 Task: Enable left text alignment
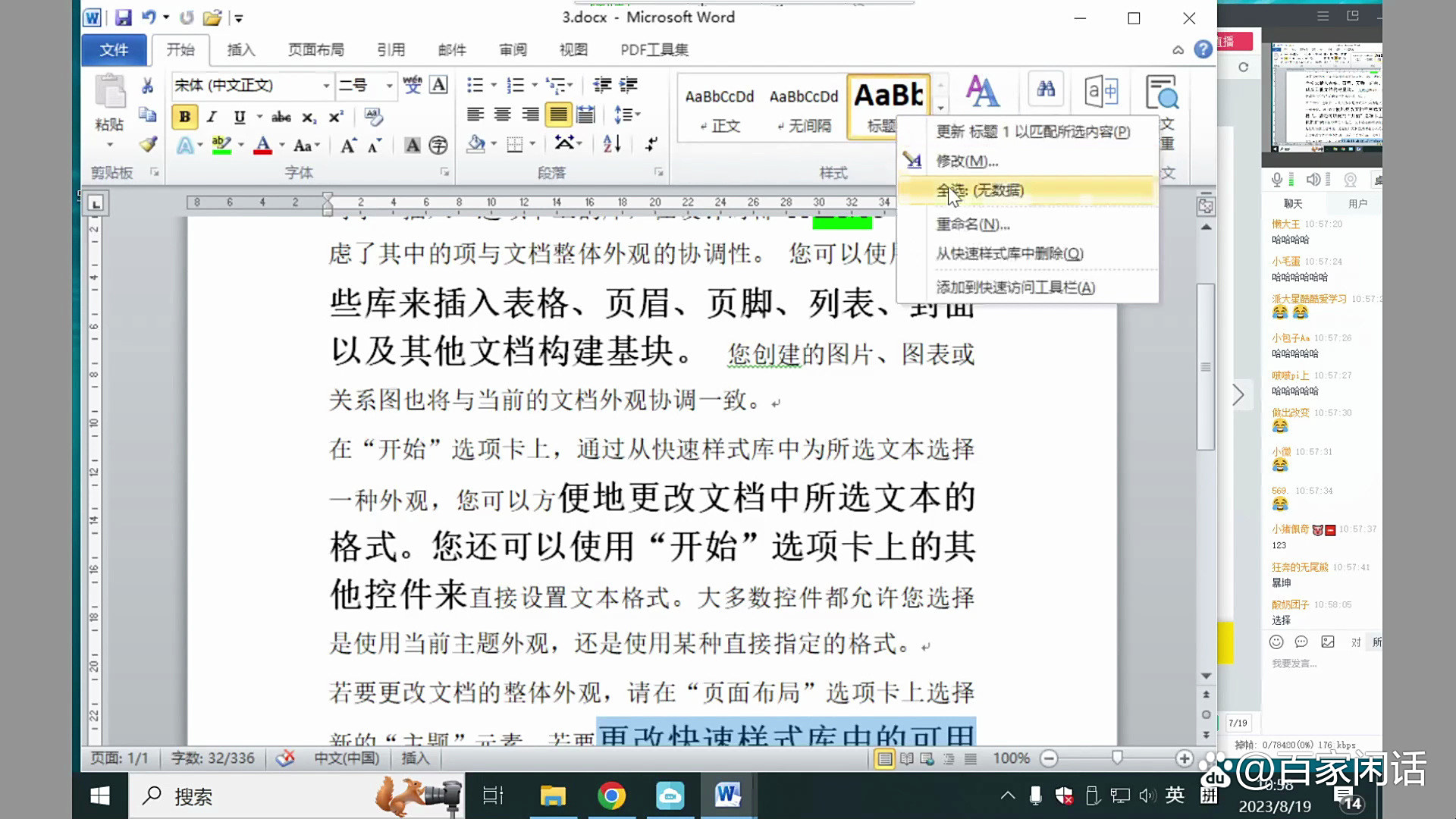(x=475, y=115)
